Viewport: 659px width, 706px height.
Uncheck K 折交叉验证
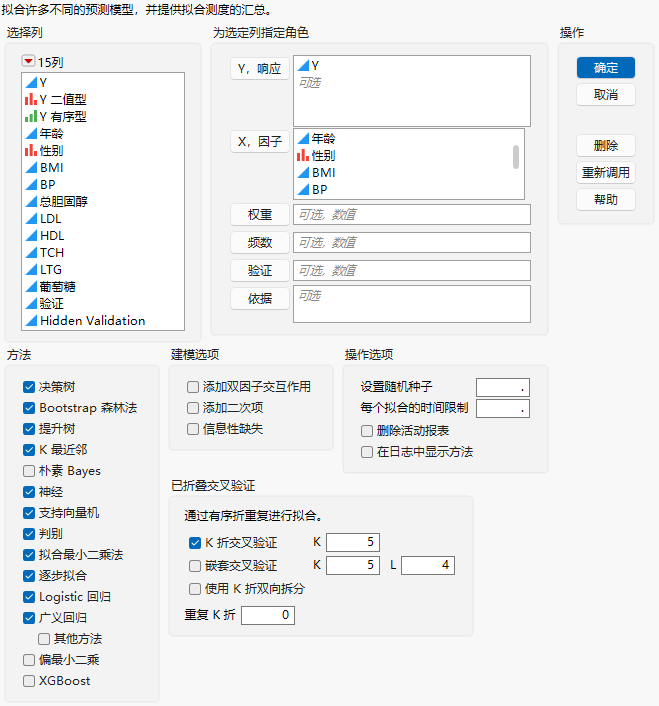coord(195,543)
